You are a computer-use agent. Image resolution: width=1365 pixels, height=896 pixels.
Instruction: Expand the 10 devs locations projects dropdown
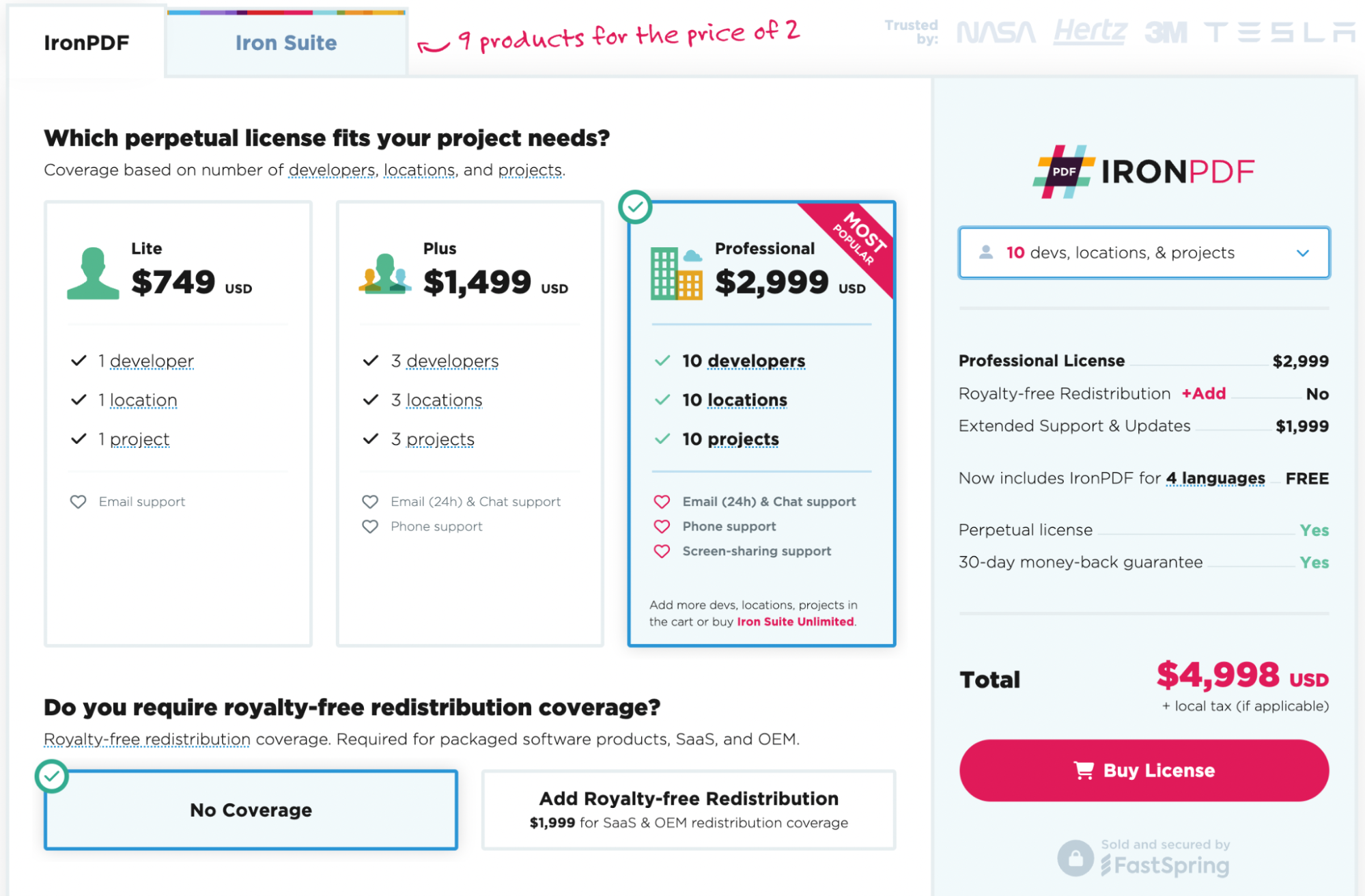1143,253
